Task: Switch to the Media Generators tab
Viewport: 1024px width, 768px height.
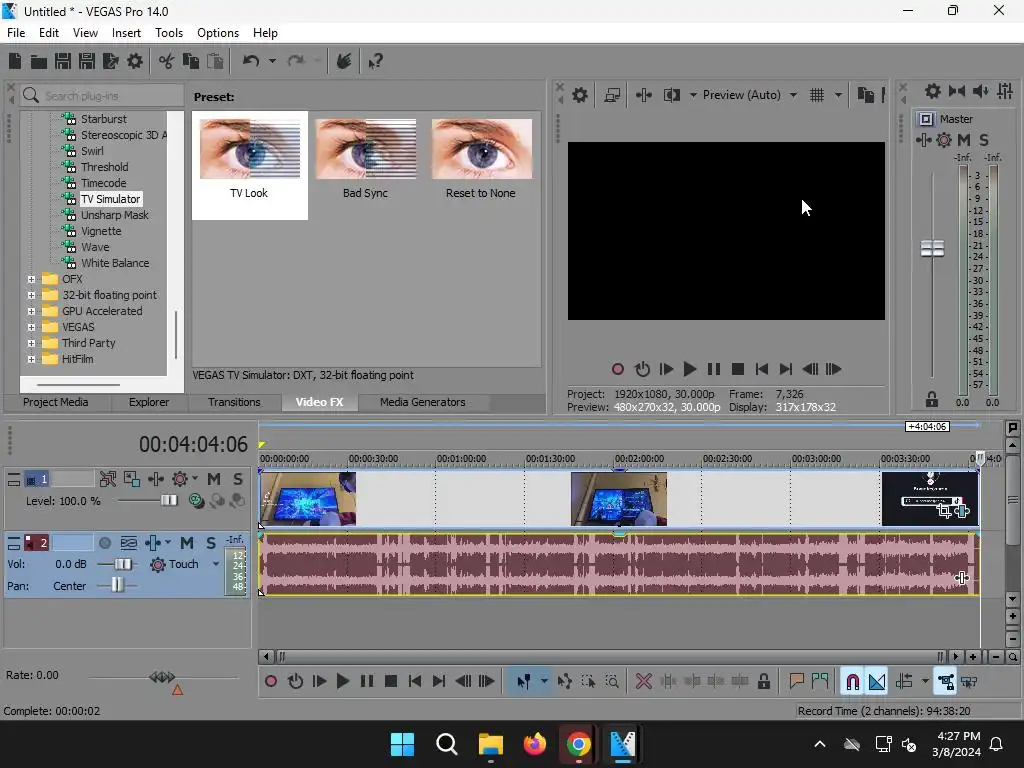Action: point(423,402)
